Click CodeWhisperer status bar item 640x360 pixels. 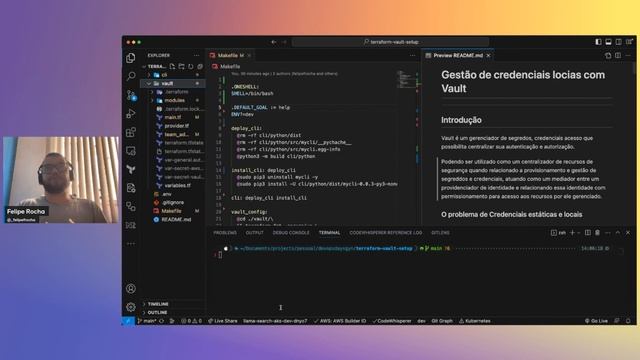click(x=392, y=321)
